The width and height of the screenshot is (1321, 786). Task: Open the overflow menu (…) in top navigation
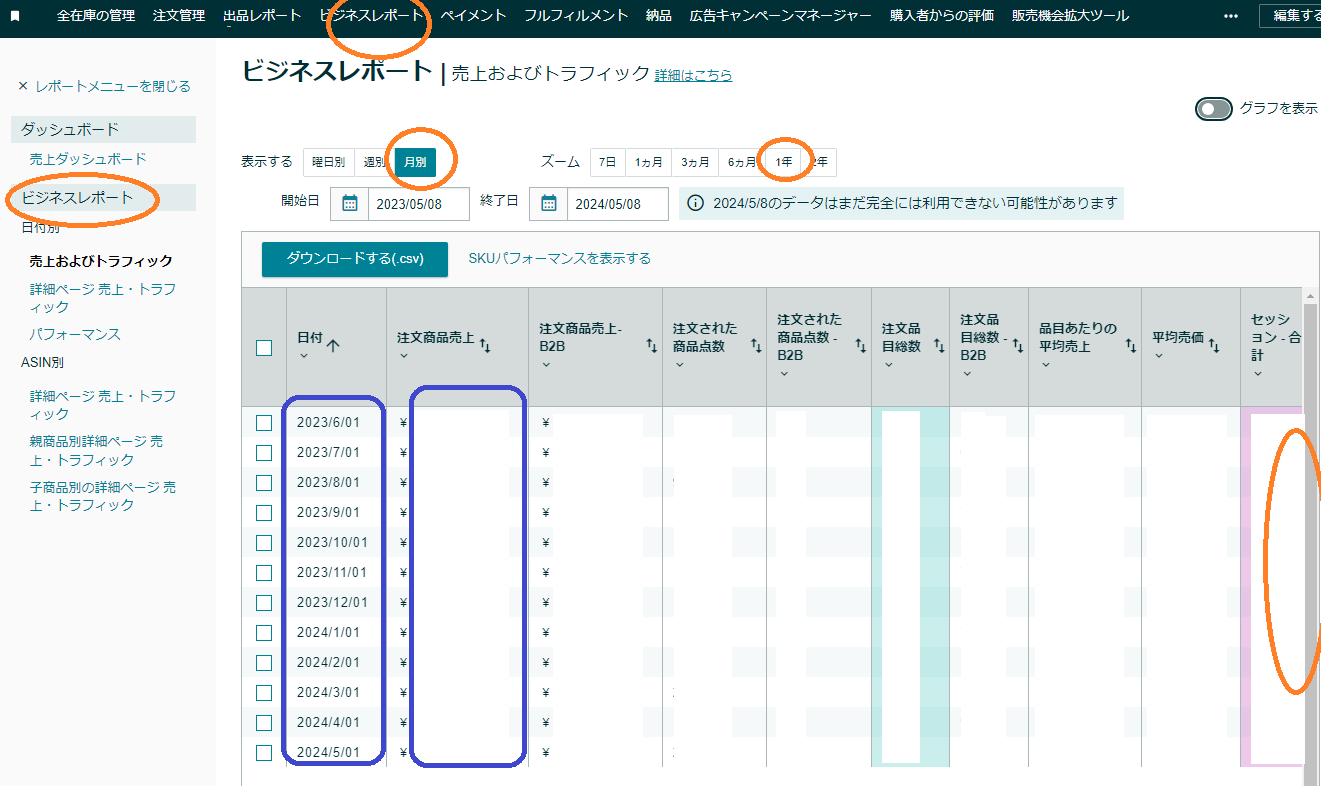click(x=1230, y=15)
